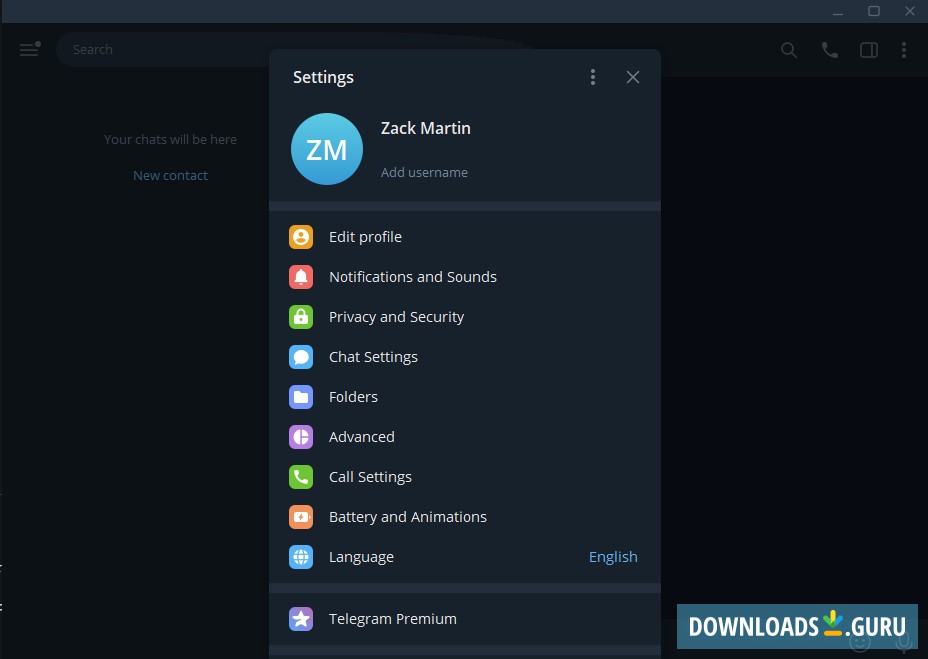Click the green lock Privacy icon

301,317
